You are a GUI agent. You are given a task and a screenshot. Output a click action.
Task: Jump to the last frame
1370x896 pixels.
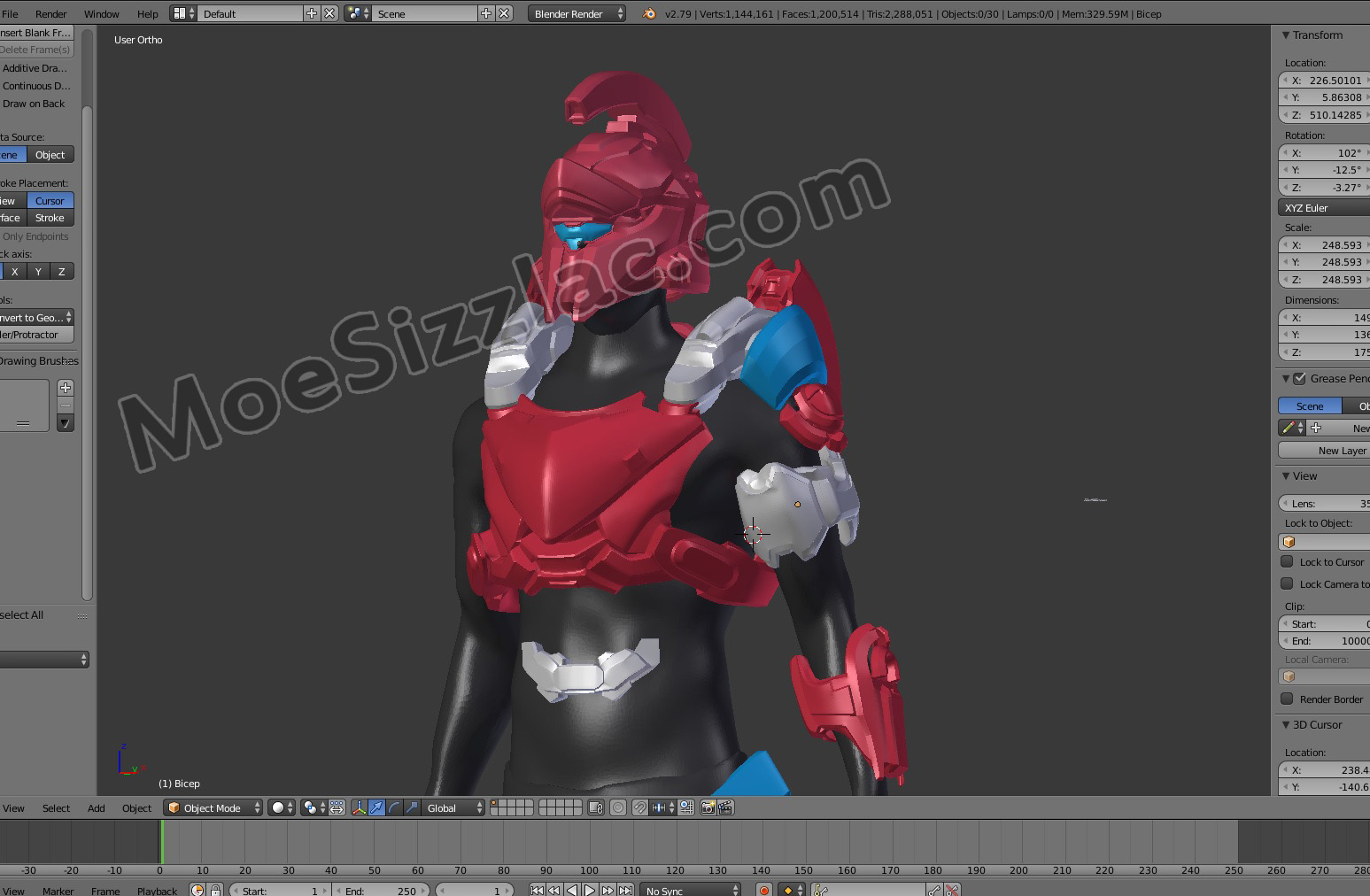pos(625,890)
